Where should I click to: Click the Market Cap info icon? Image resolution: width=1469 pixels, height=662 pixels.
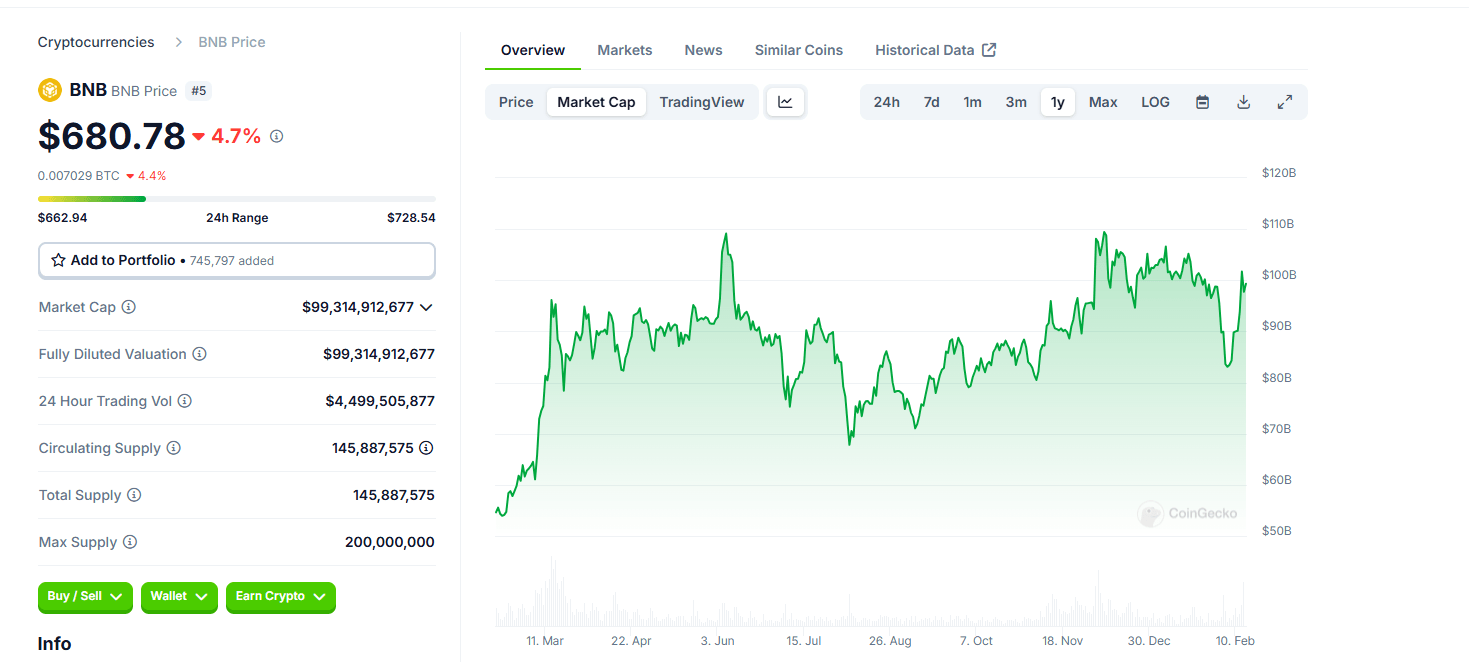pos(129,307)
